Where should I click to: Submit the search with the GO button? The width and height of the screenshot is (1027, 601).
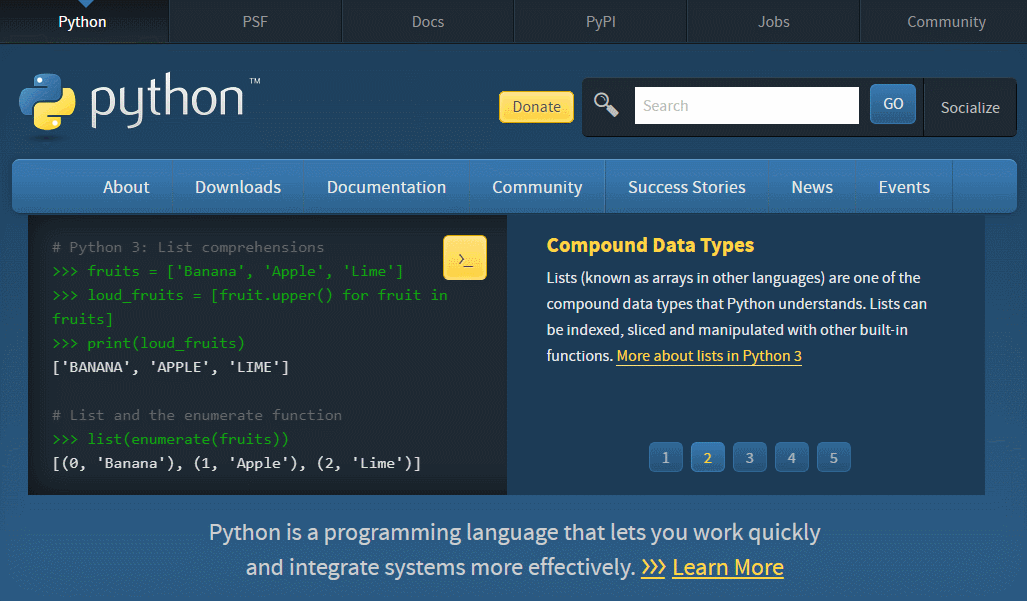(893, 103)
